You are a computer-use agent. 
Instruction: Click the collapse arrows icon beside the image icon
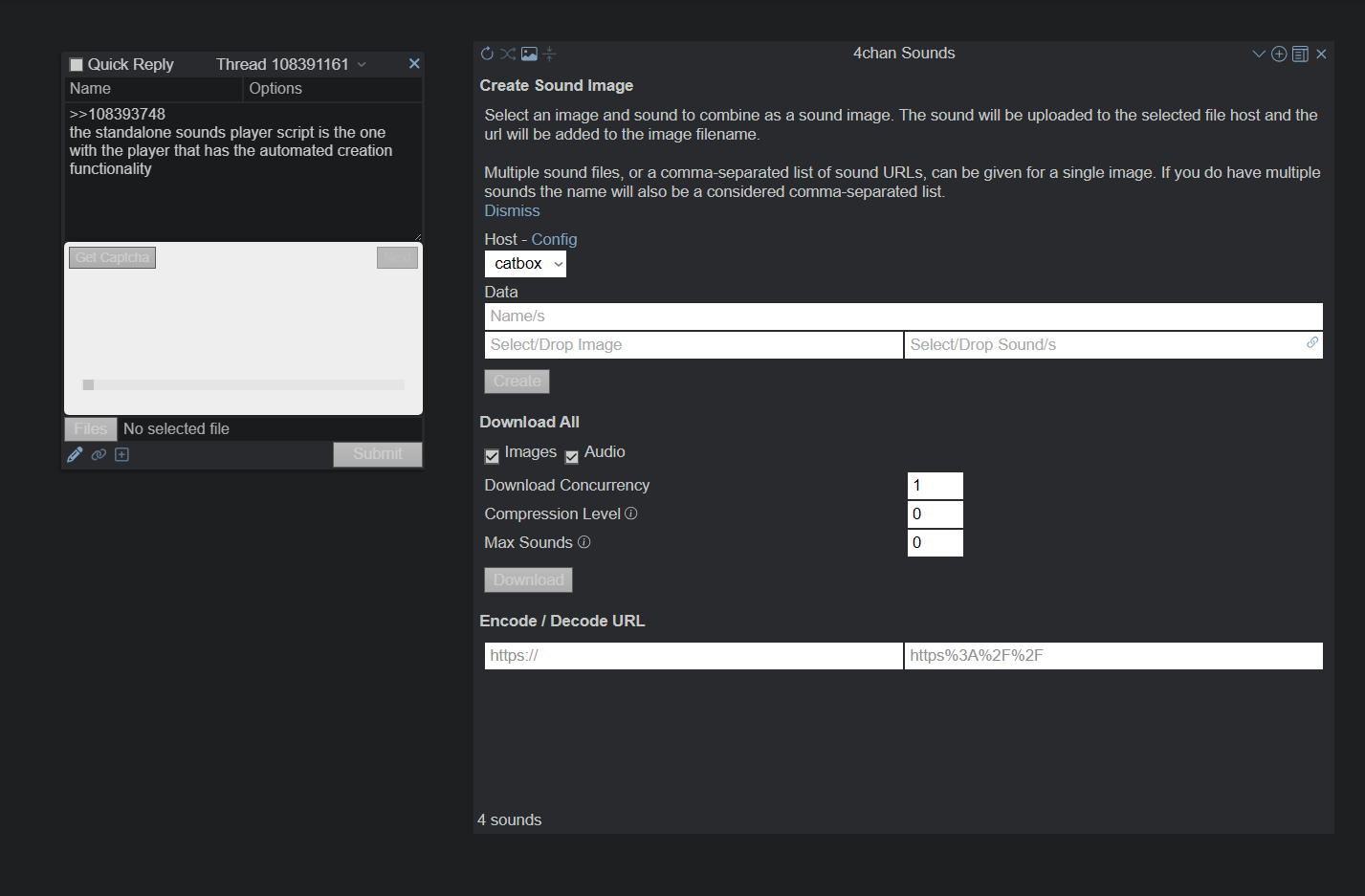[x=549, y=54]
